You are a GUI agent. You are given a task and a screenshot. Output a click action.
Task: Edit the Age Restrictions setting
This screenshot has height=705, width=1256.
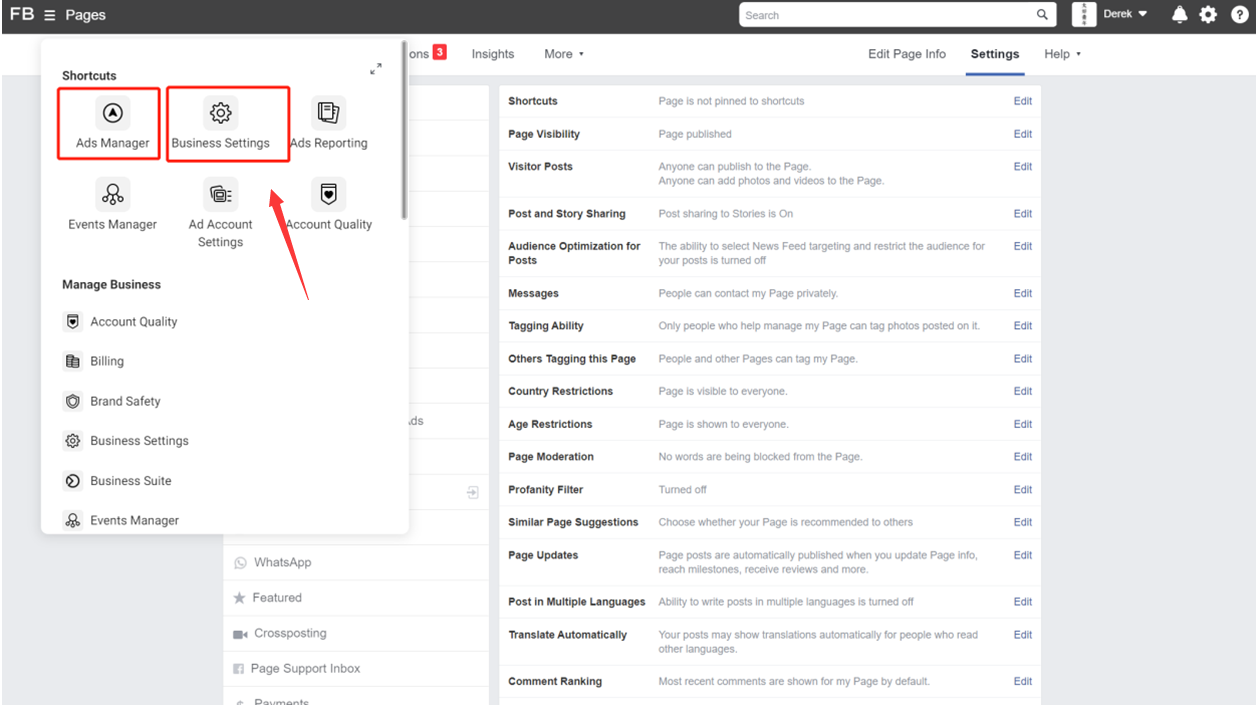tap(1023, 424)
